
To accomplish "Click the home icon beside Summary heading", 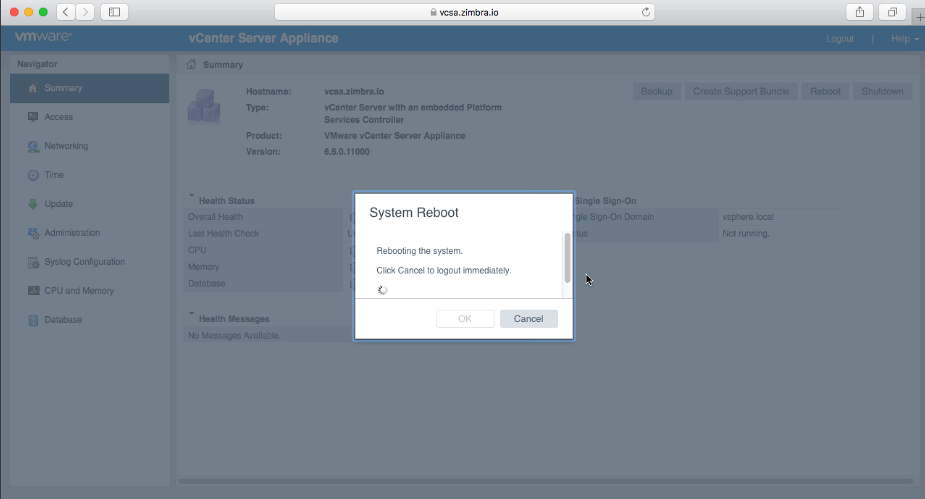I will (x=191, y=64).
